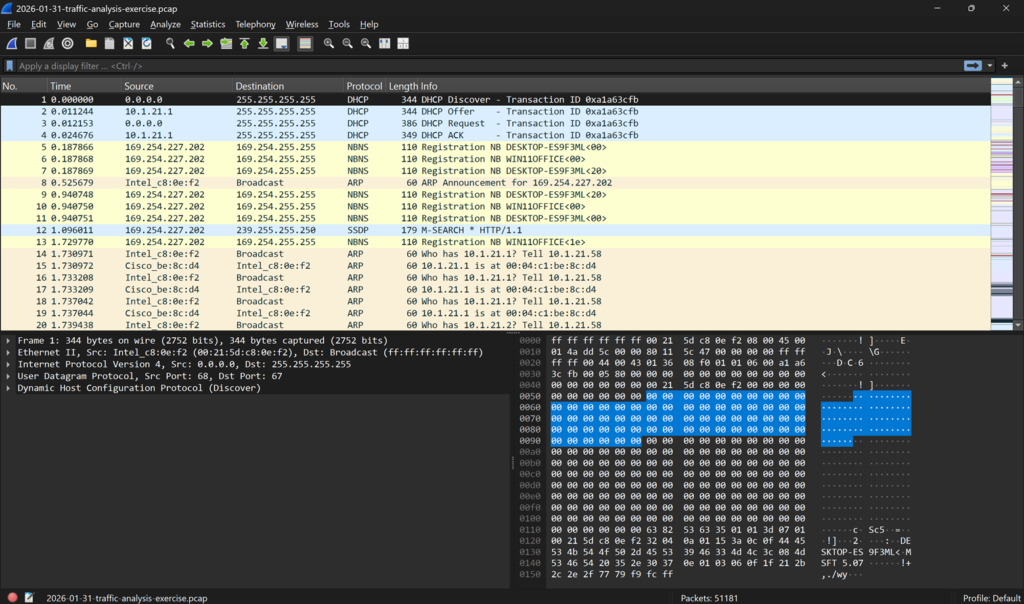Toggle auto-scroll during live capture

pyautogui.click(x=282, y=44)
